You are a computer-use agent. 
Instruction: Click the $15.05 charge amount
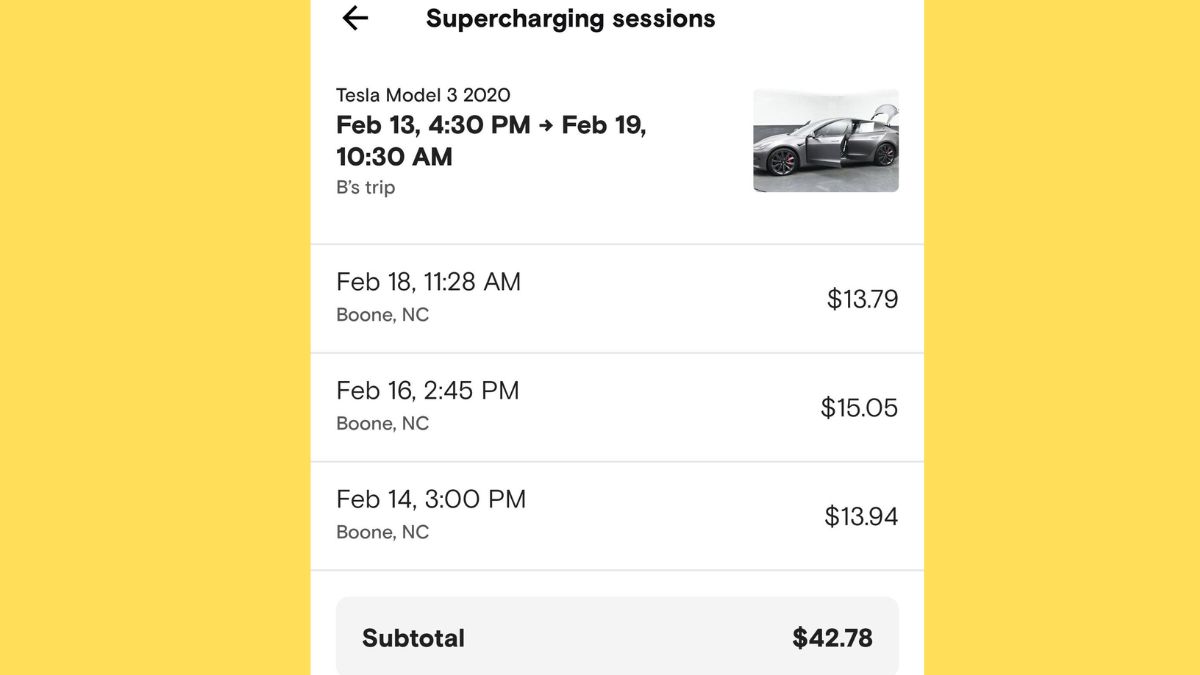tap(859, 408)
